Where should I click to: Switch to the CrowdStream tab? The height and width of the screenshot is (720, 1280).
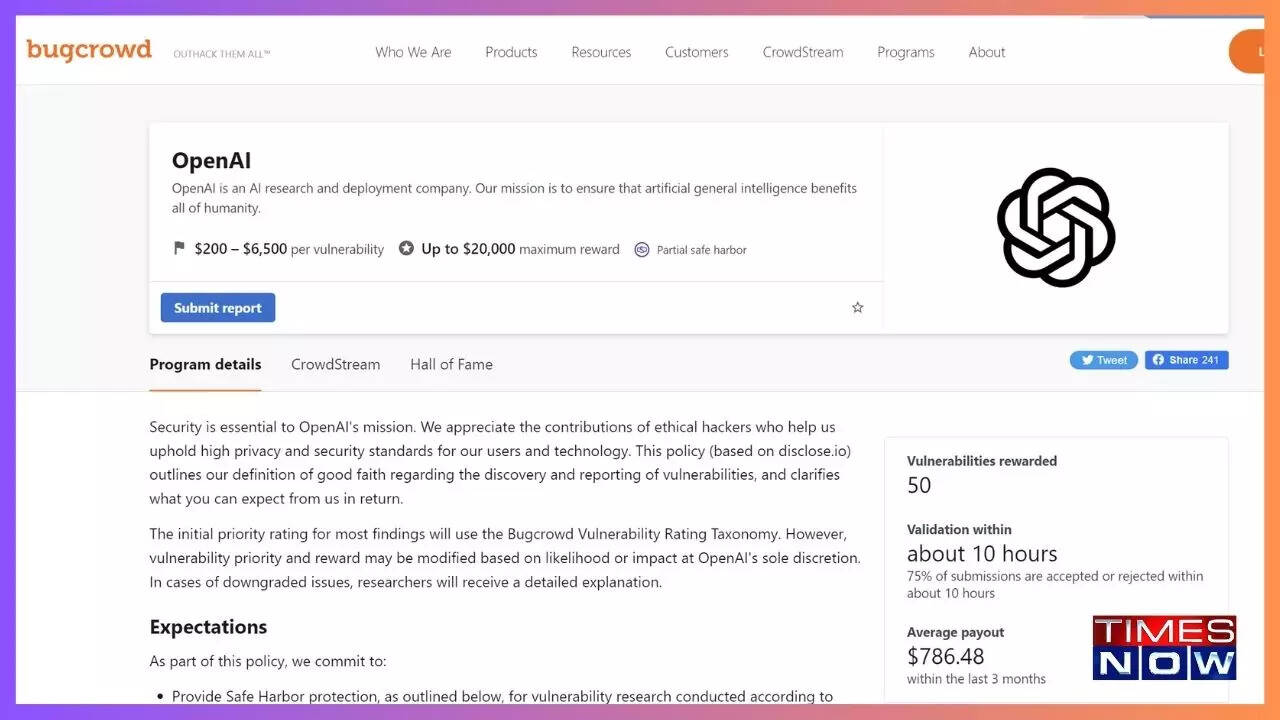click(335, 364)
